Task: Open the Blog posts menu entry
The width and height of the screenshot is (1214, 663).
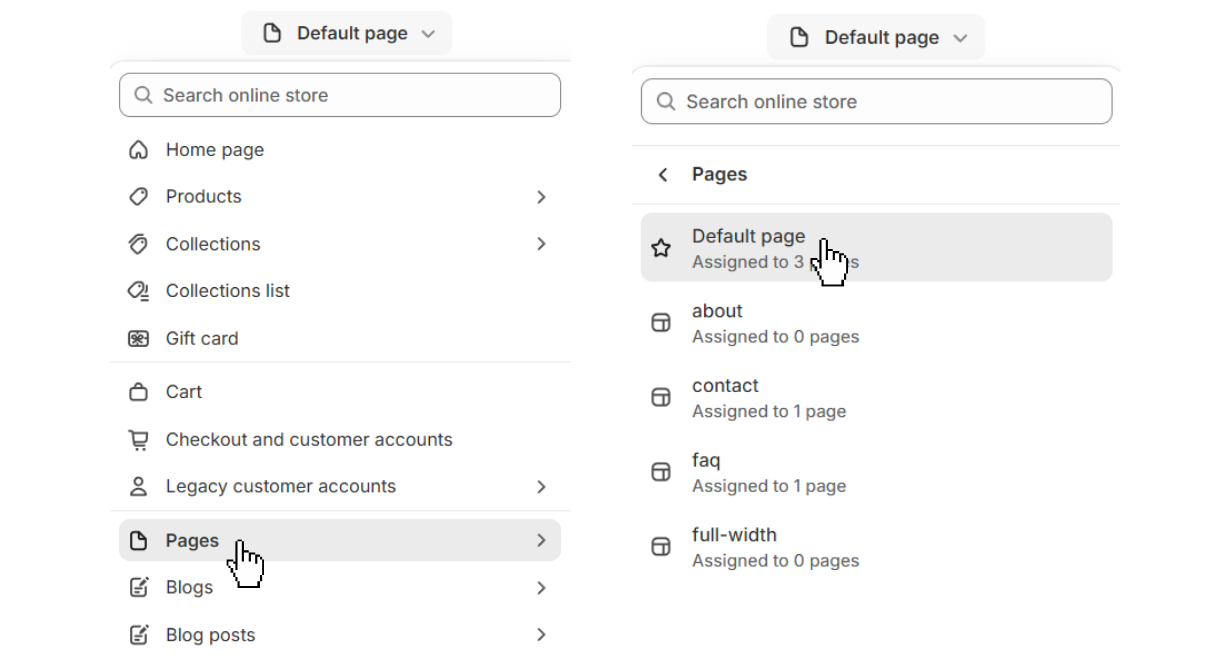Action: [210, 634]
